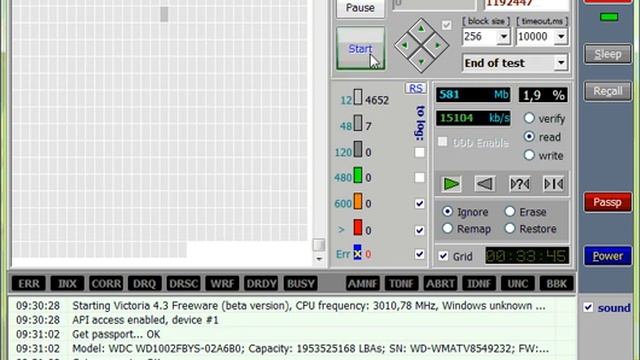Click the RS button
Viewport: 640px width, 360px height.
(x=416, y=88)
